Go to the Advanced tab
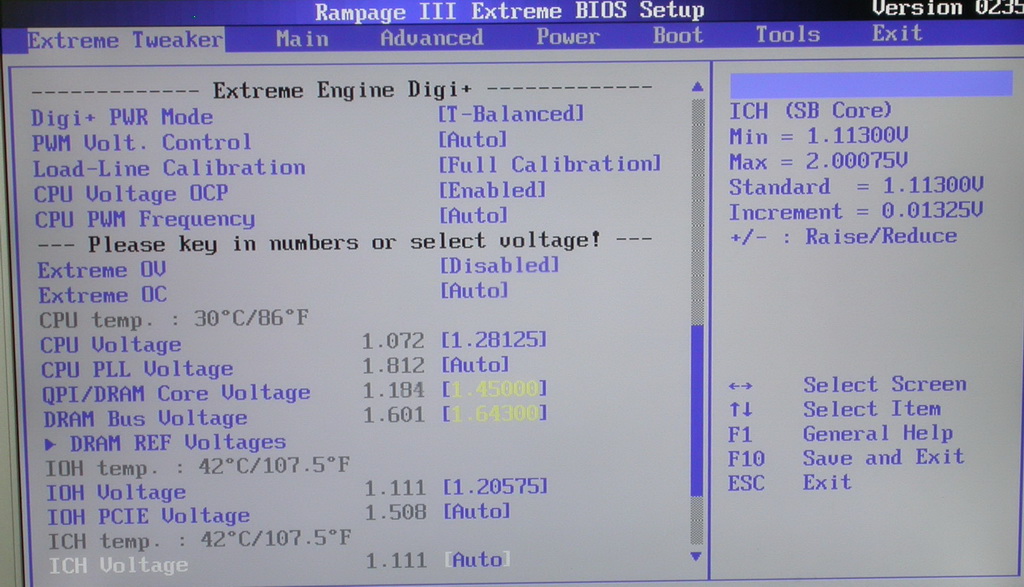 tap(432, 37)
